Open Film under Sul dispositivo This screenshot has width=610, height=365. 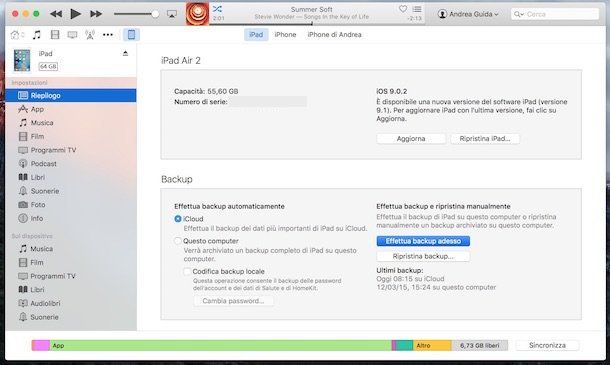(x=71, y=262)
